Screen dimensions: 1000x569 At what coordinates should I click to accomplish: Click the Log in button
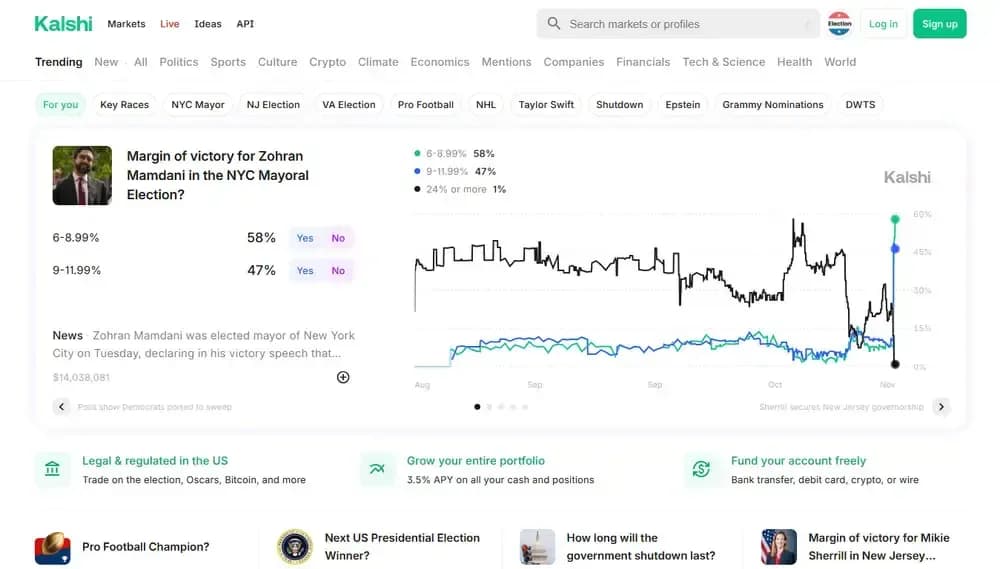tap(883, 24)
